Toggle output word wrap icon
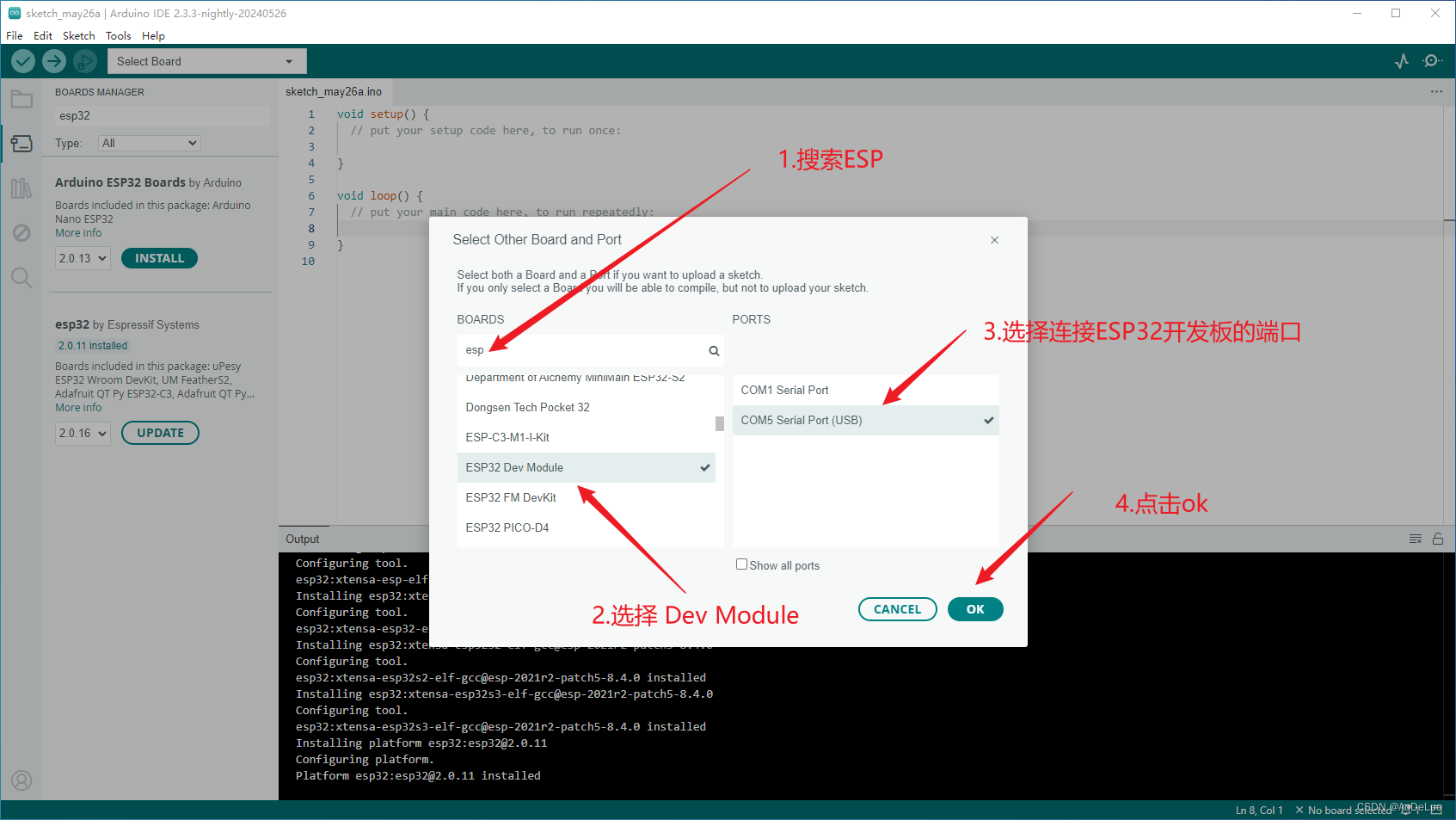The width and height of the screenshot is (1456, 820). click(x=1416, y=539)
